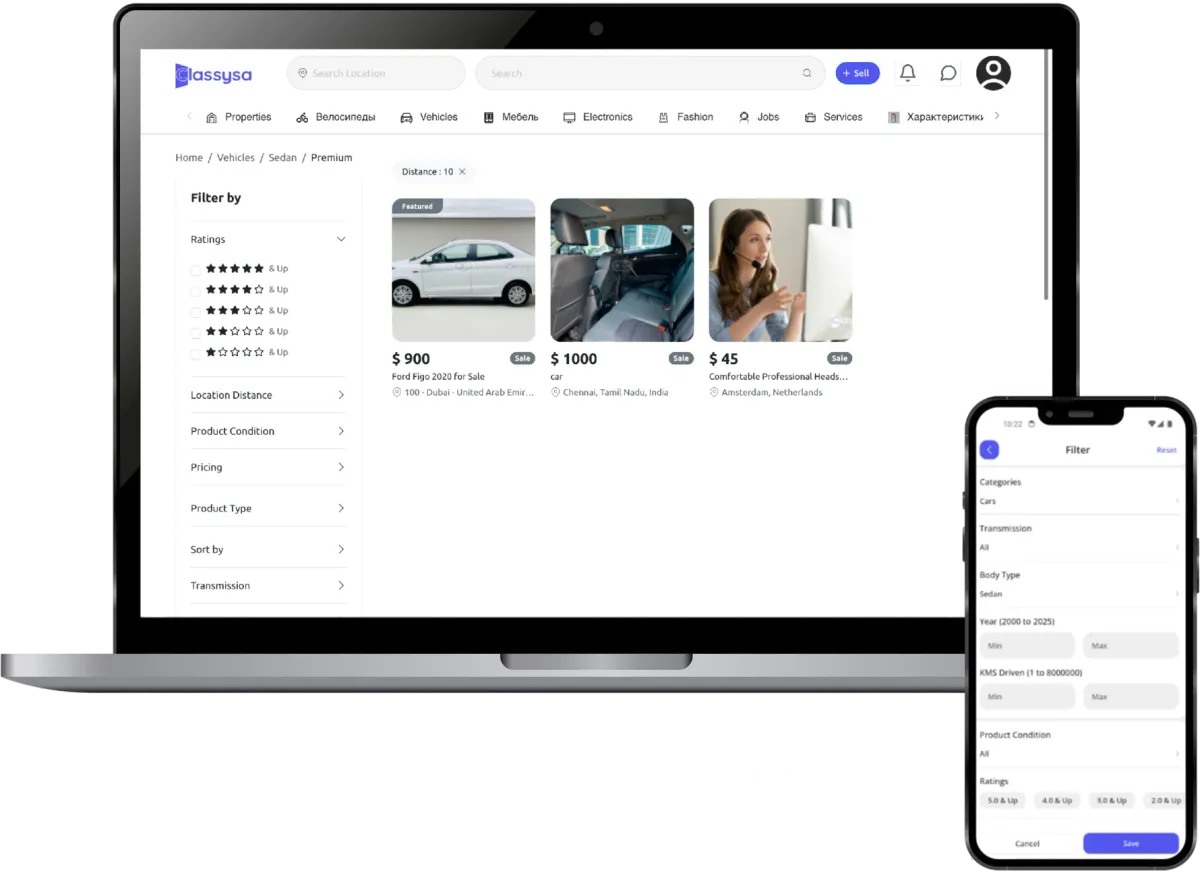Open the Vehicles category
This screenshot has height=873, width=1200.
(x=428, y=117)
